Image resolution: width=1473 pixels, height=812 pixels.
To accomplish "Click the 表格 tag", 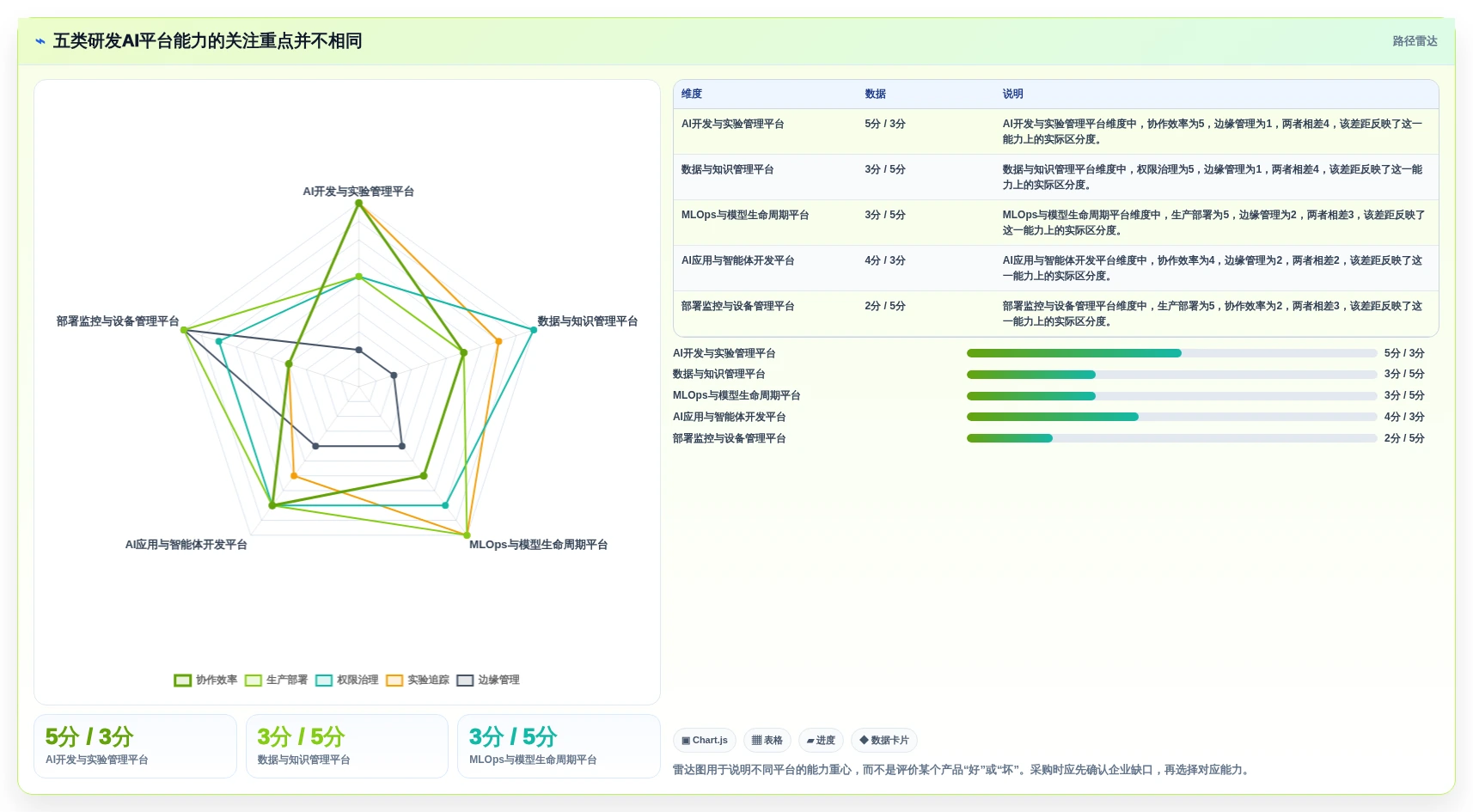I will click(767, 740).
